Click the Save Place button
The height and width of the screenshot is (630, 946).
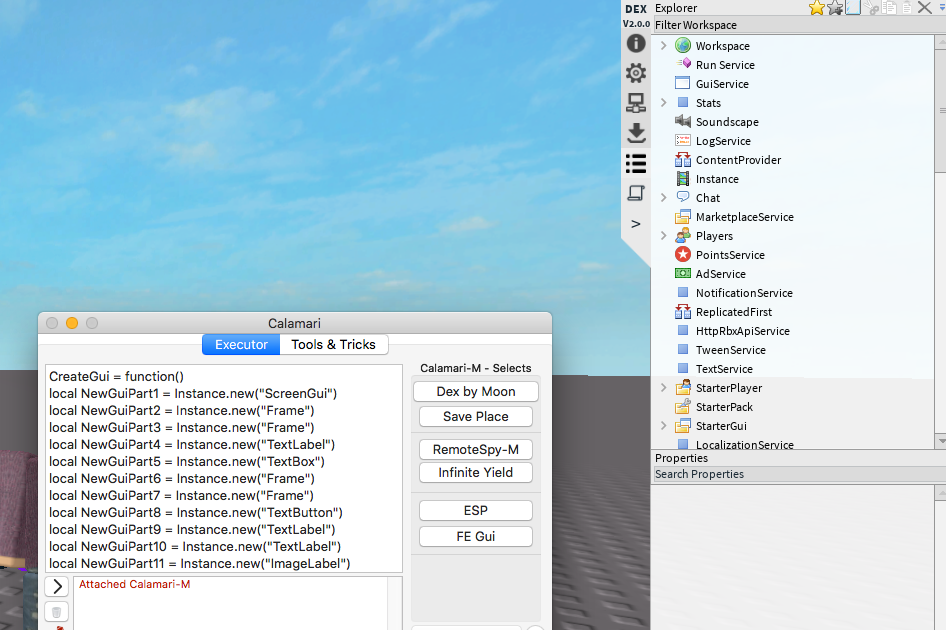tap(475, 417)
